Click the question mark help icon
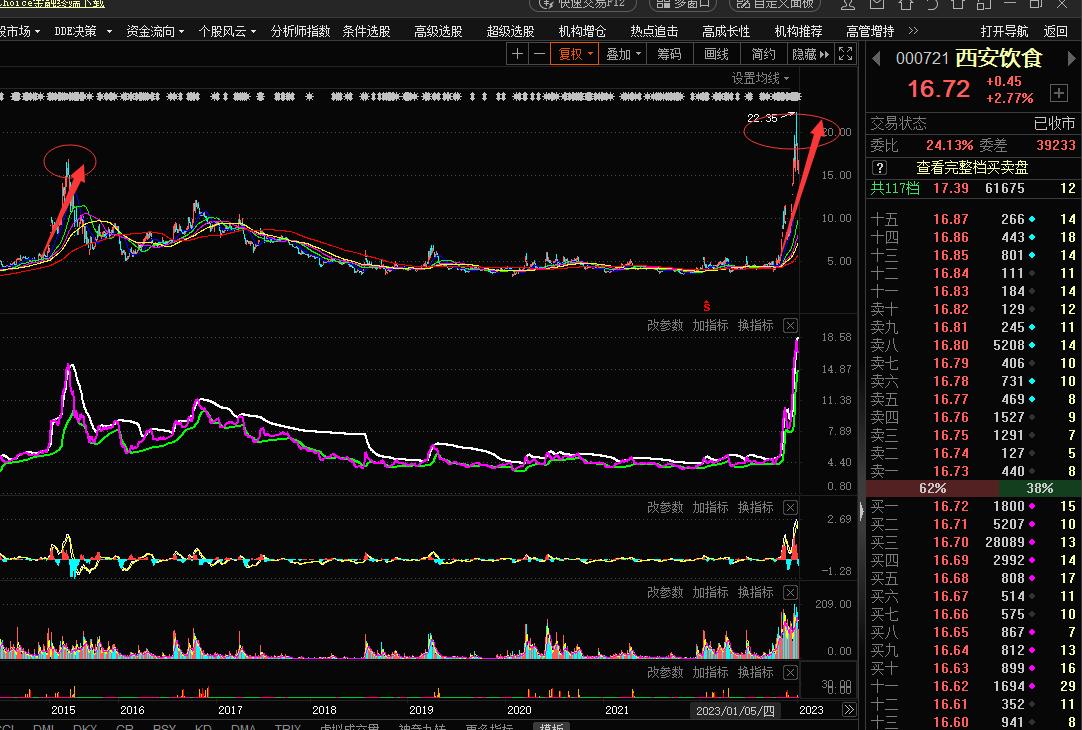 click(x=879, y=168)
